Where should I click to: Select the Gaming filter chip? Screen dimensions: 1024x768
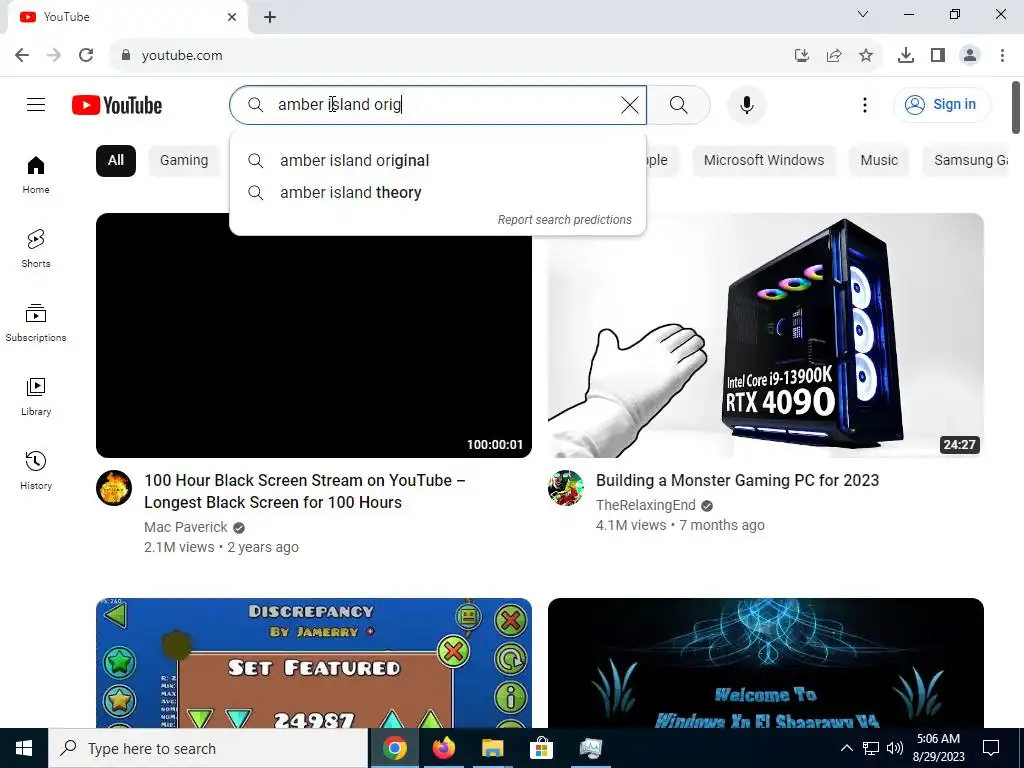[184, 161]
